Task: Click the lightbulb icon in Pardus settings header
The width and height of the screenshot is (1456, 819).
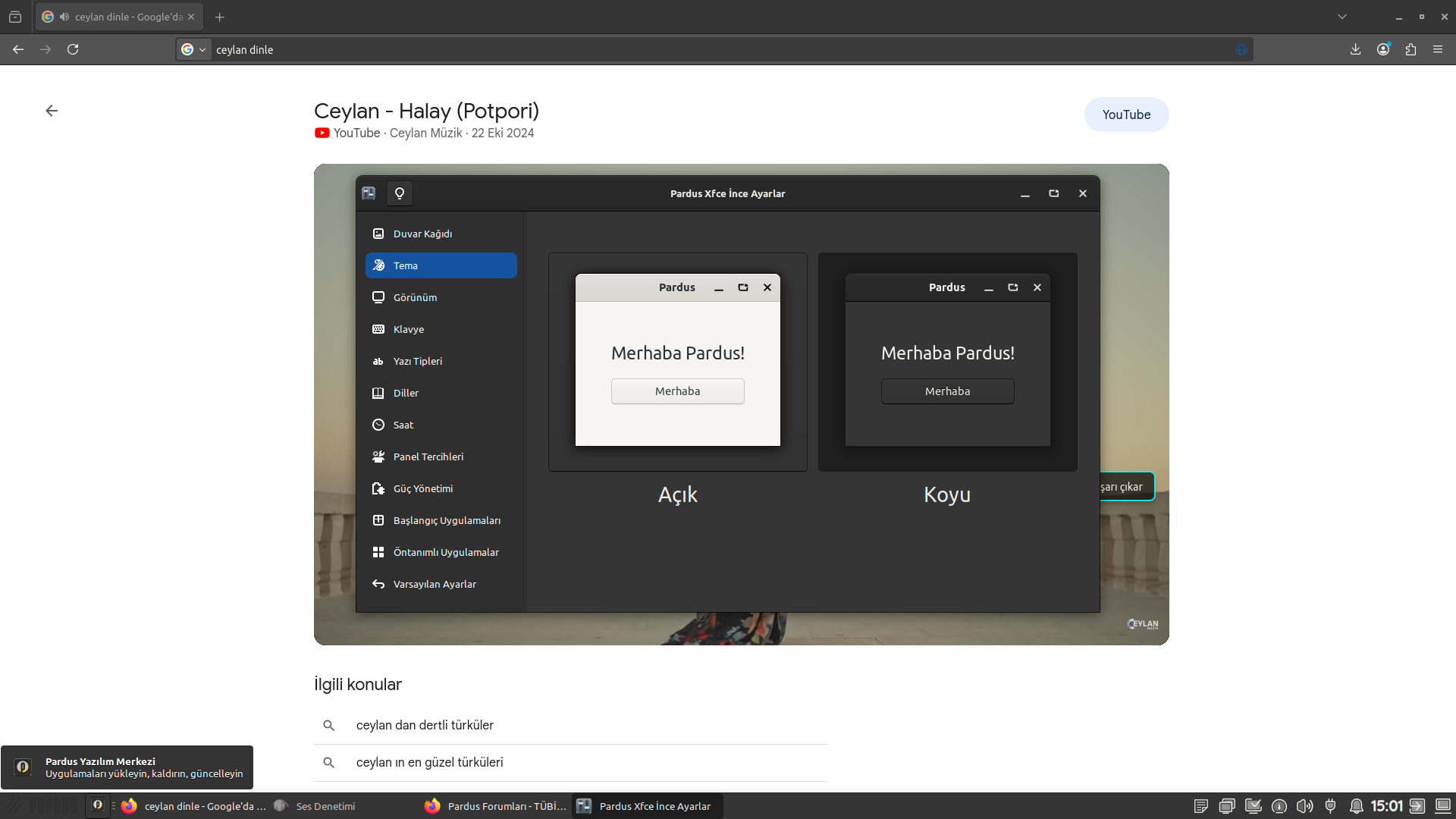Action: click(400, 193)
